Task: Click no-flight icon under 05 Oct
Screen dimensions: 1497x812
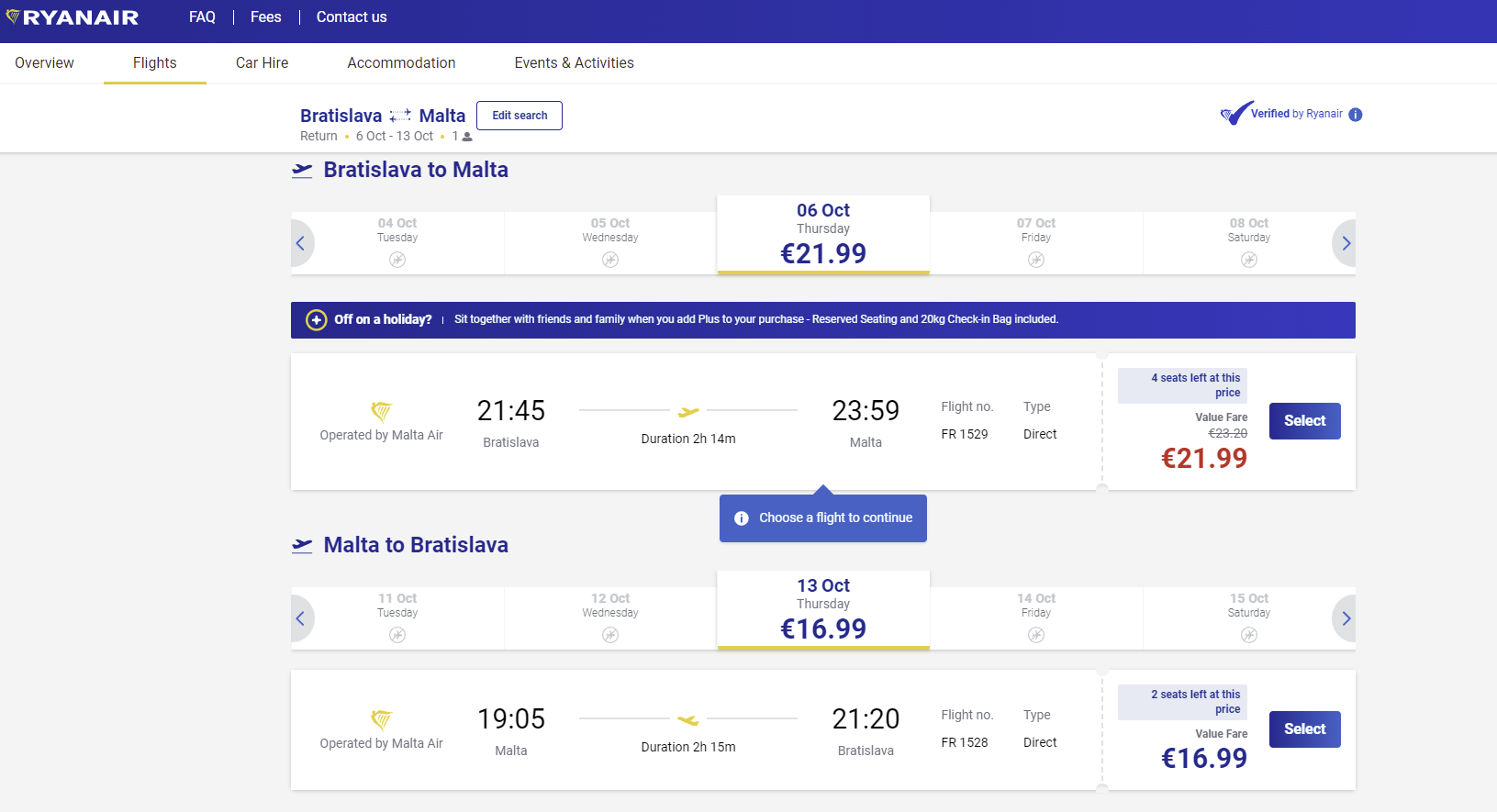Action: pyautogui.click(x=610, y=260)
